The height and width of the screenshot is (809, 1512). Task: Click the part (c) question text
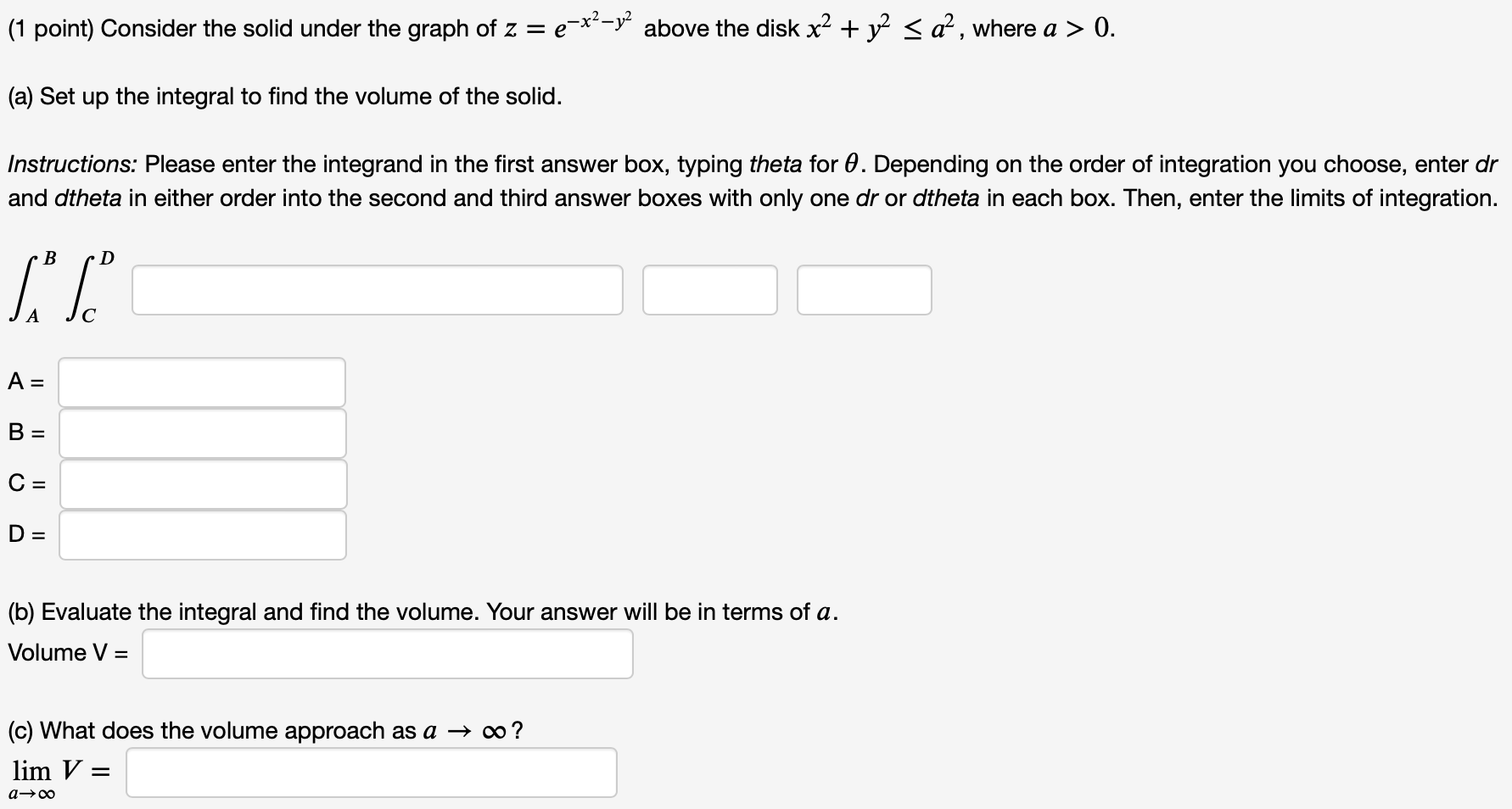(263, 729)
